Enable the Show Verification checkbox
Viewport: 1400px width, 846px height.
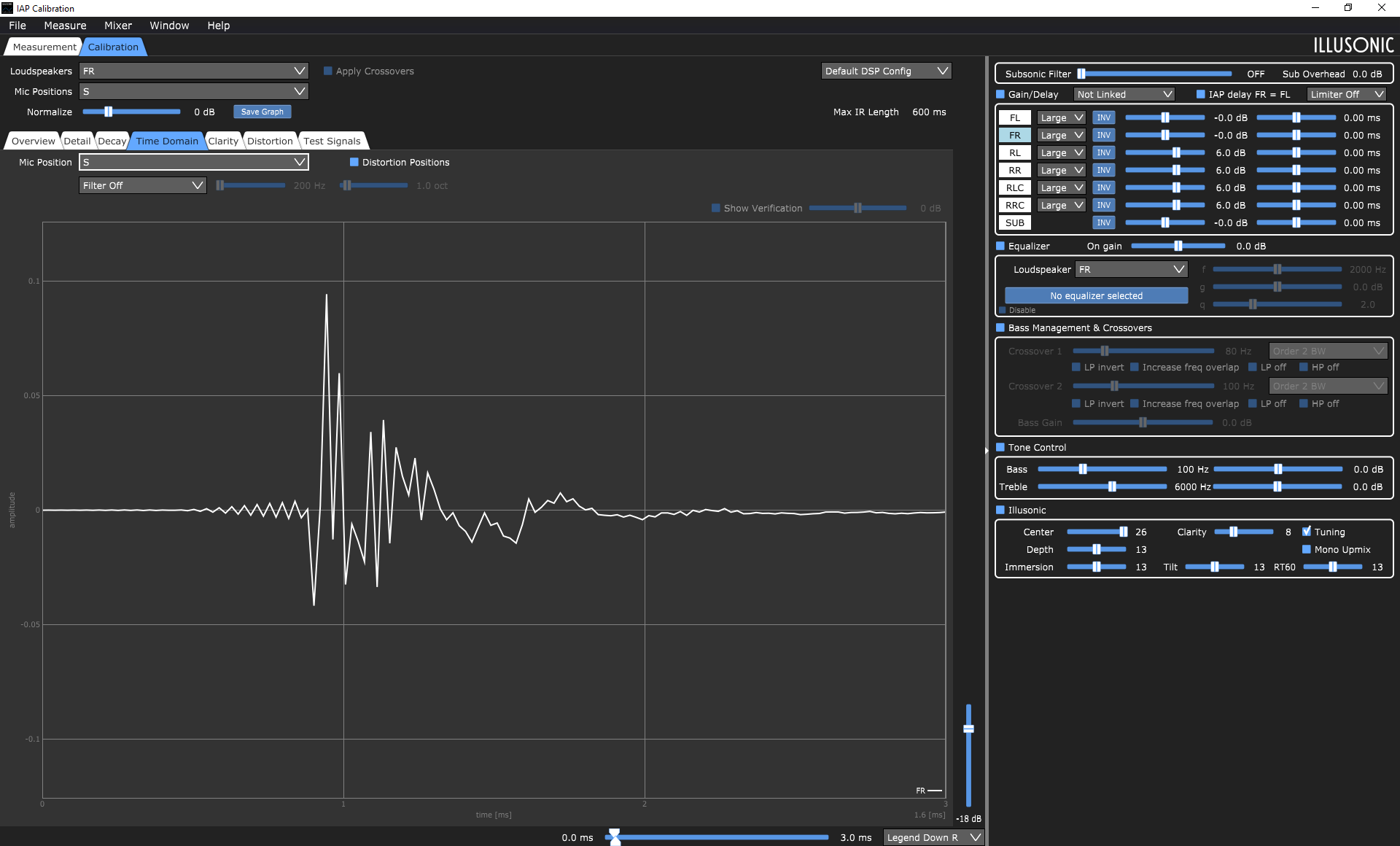(716, 208)
